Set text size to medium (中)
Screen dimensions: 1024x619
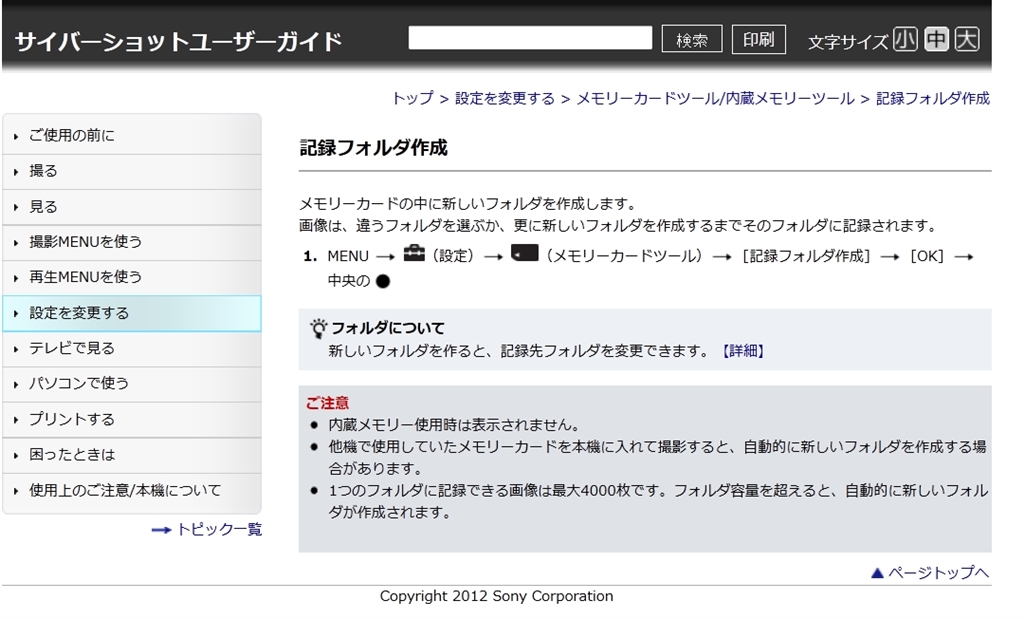pos(936,40)
